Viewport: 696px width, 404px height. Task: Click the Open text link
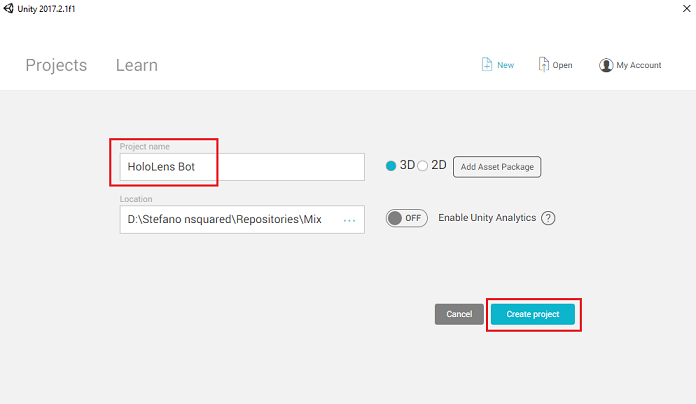point(562,65)
